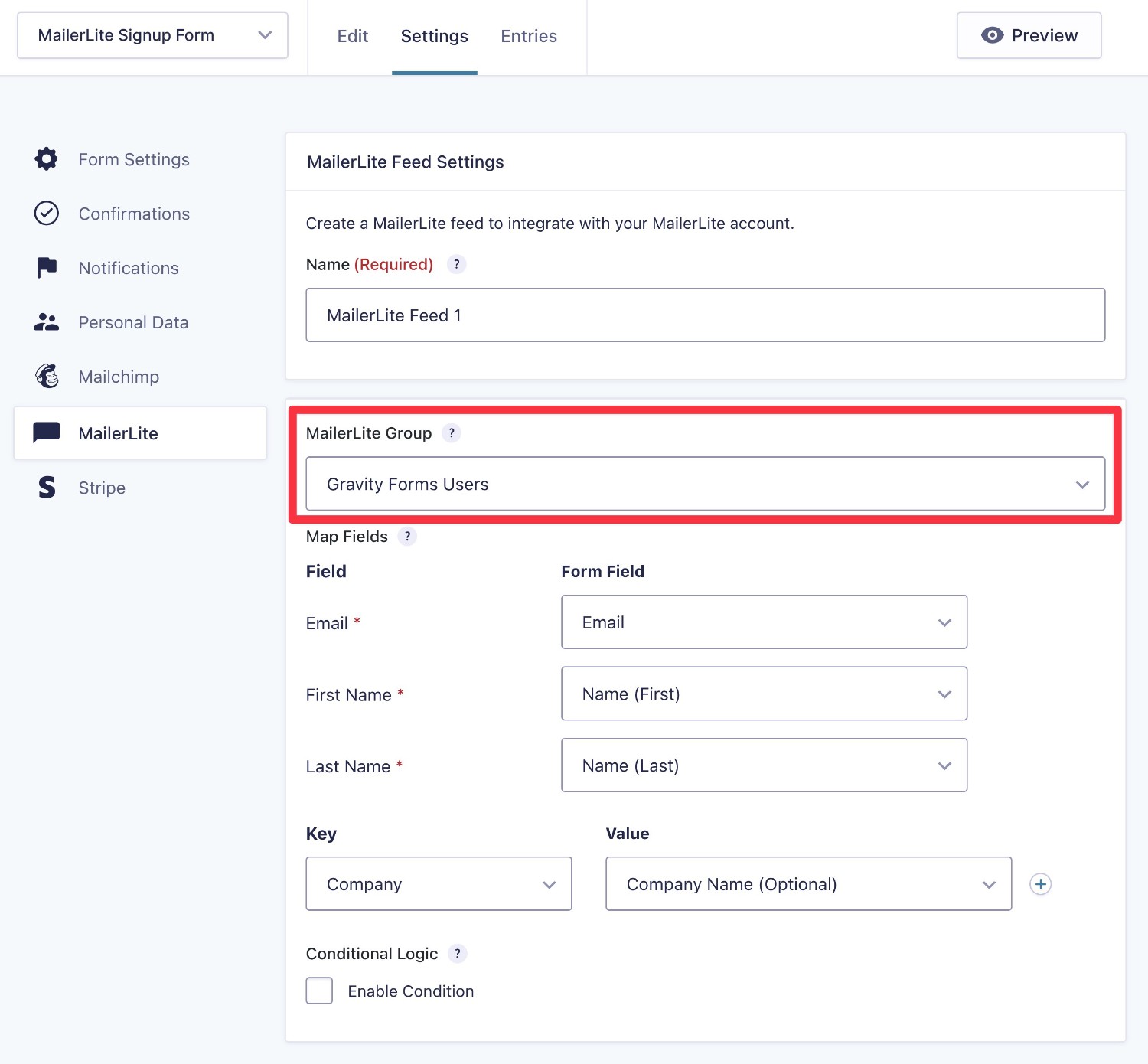This screenshot has height=1064, width=1148.
Task: Open help tooltip beside Name (Required)
Action: [457, 264]
